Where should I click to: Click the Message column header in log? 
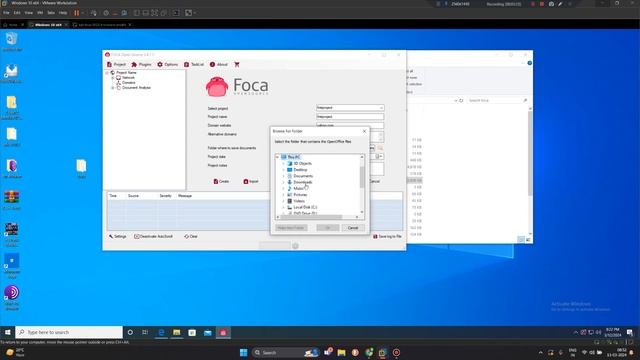click(185, 196)
